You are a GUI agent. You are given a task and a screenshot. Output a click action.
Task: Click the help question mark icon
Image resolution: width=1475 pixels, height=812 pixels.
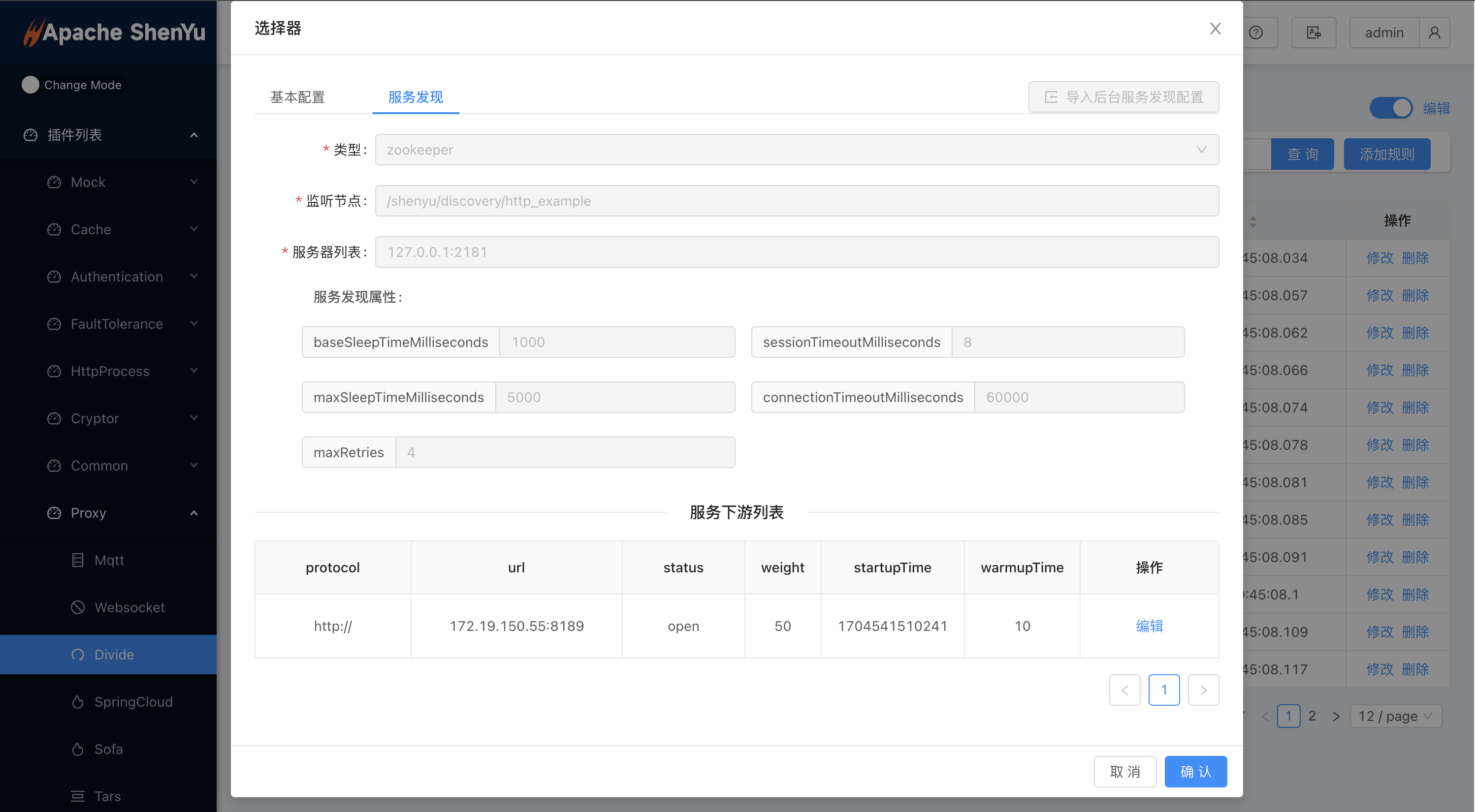(x=1256, y=32)
